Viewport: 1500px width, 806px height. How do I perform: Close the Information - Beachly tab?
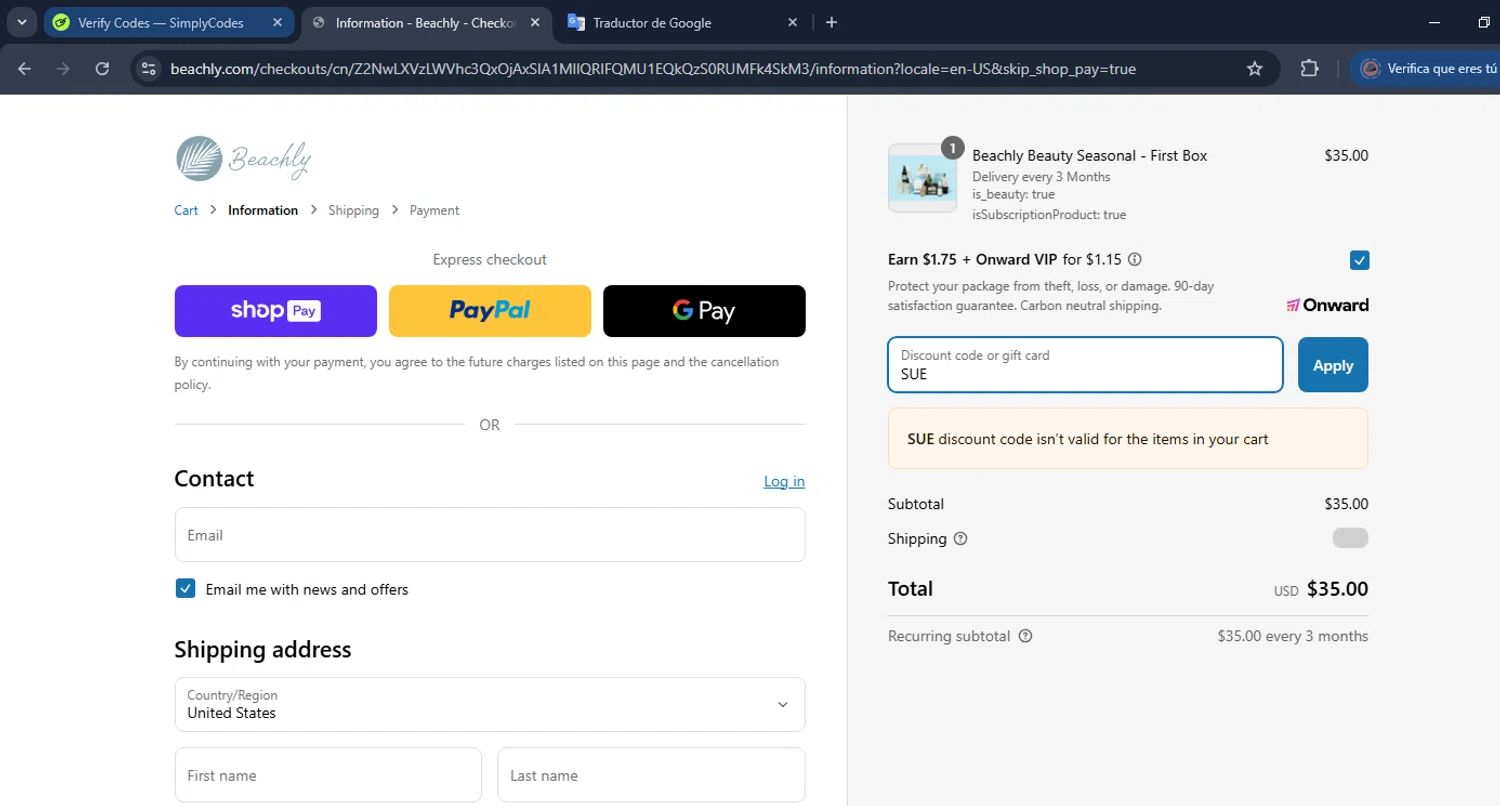pyautogui.click(x=534, y=22)
